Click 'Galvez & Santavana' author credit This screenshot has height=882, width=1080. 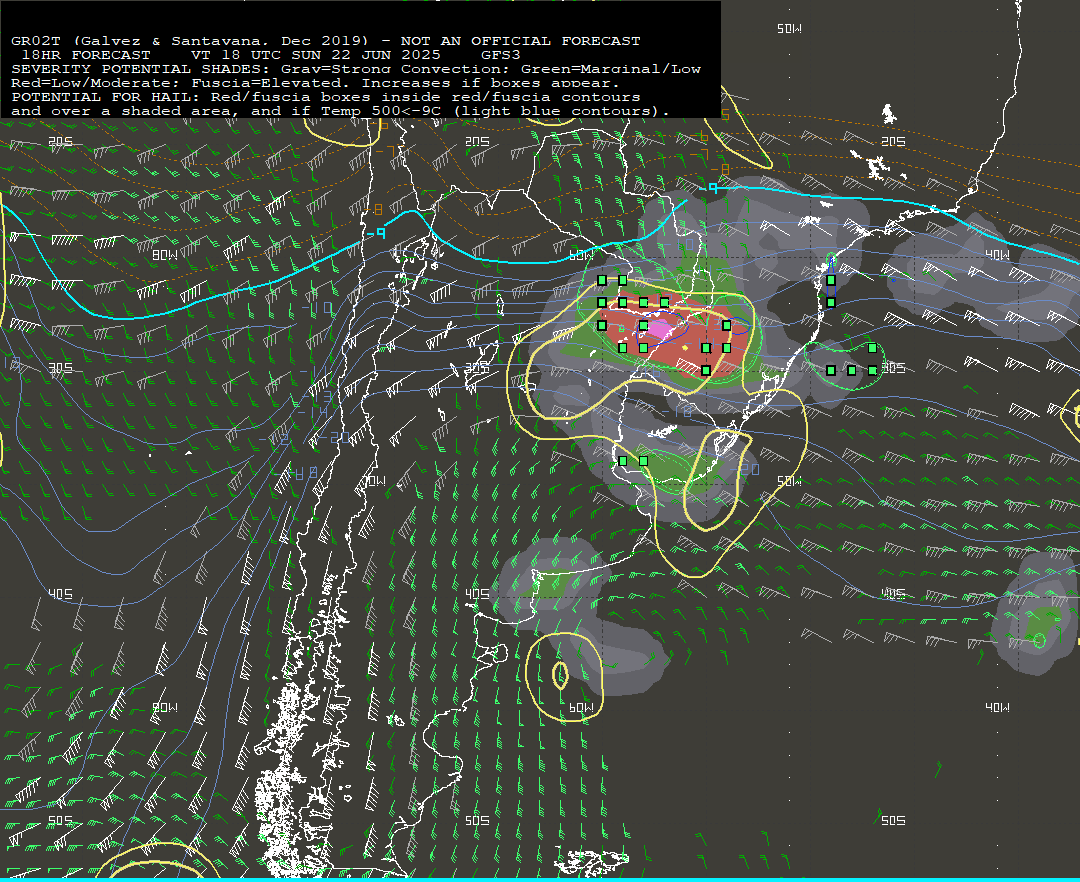(x=172, y=41)
